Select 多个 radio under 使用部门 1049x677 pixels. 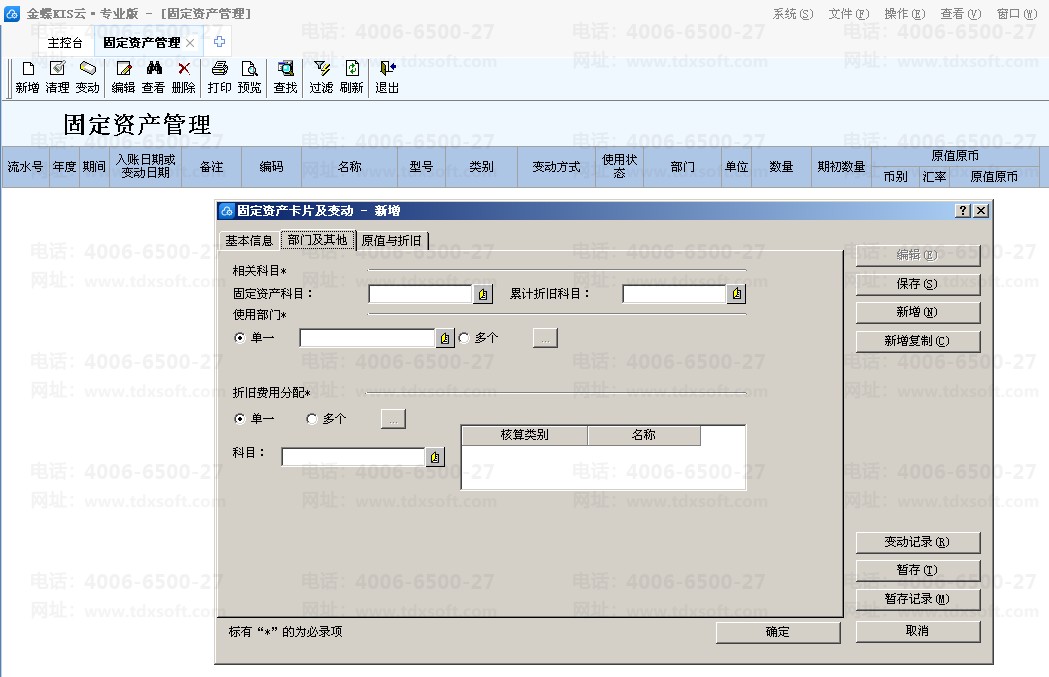point(464,338)
